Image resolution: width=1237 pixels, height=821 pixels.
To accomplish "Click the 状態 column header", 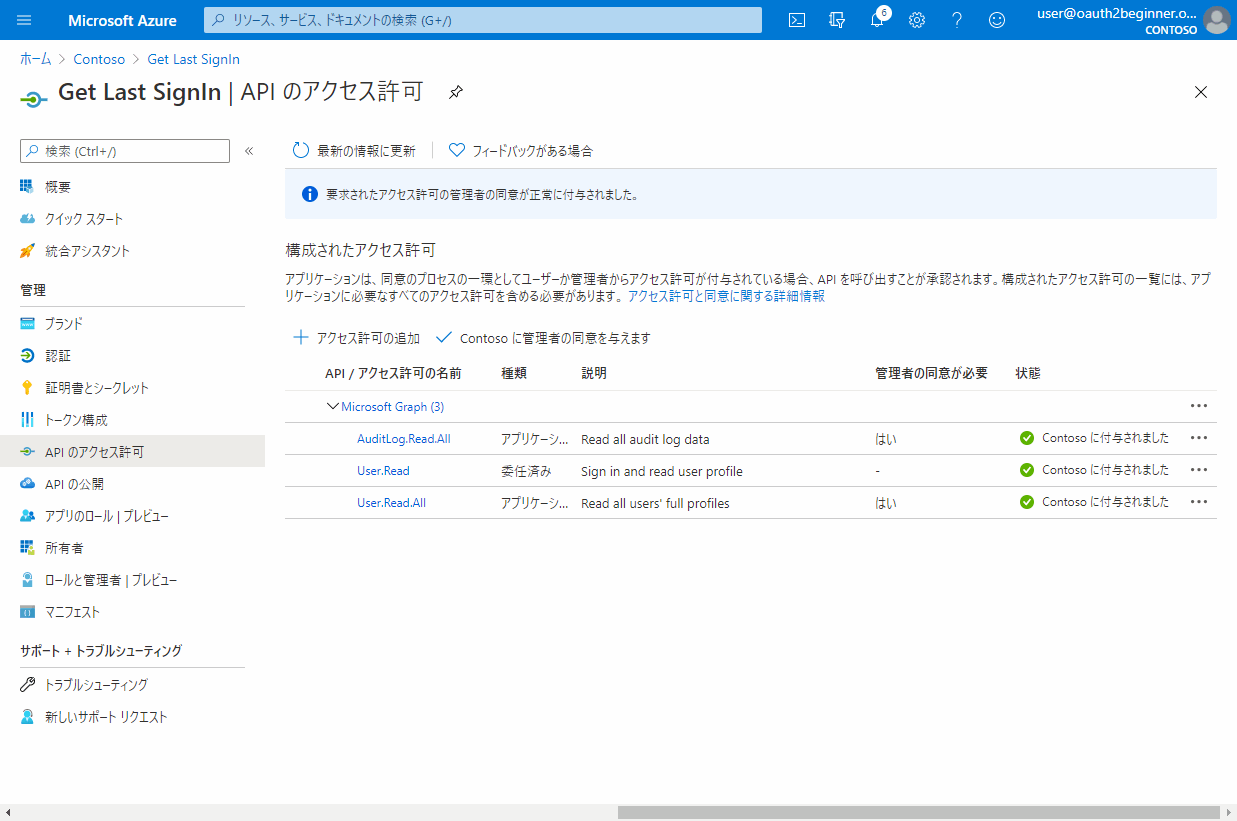I will [x=1028, y=373].
